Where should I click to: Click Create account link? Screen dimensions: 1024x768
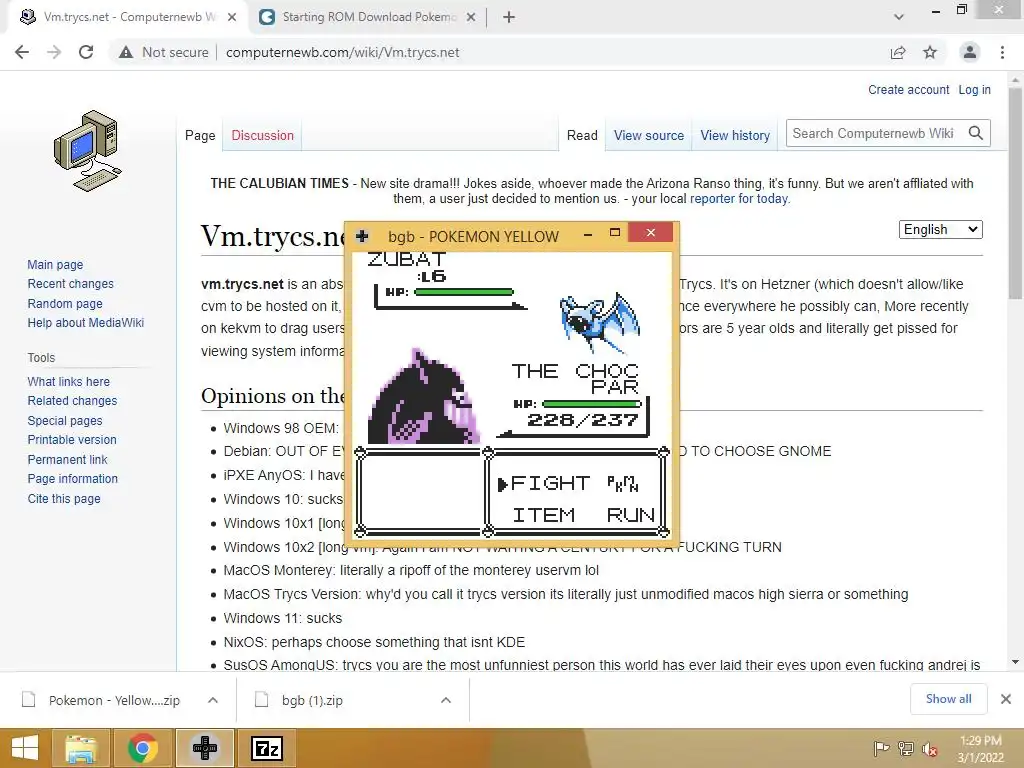tap(908, 89)
